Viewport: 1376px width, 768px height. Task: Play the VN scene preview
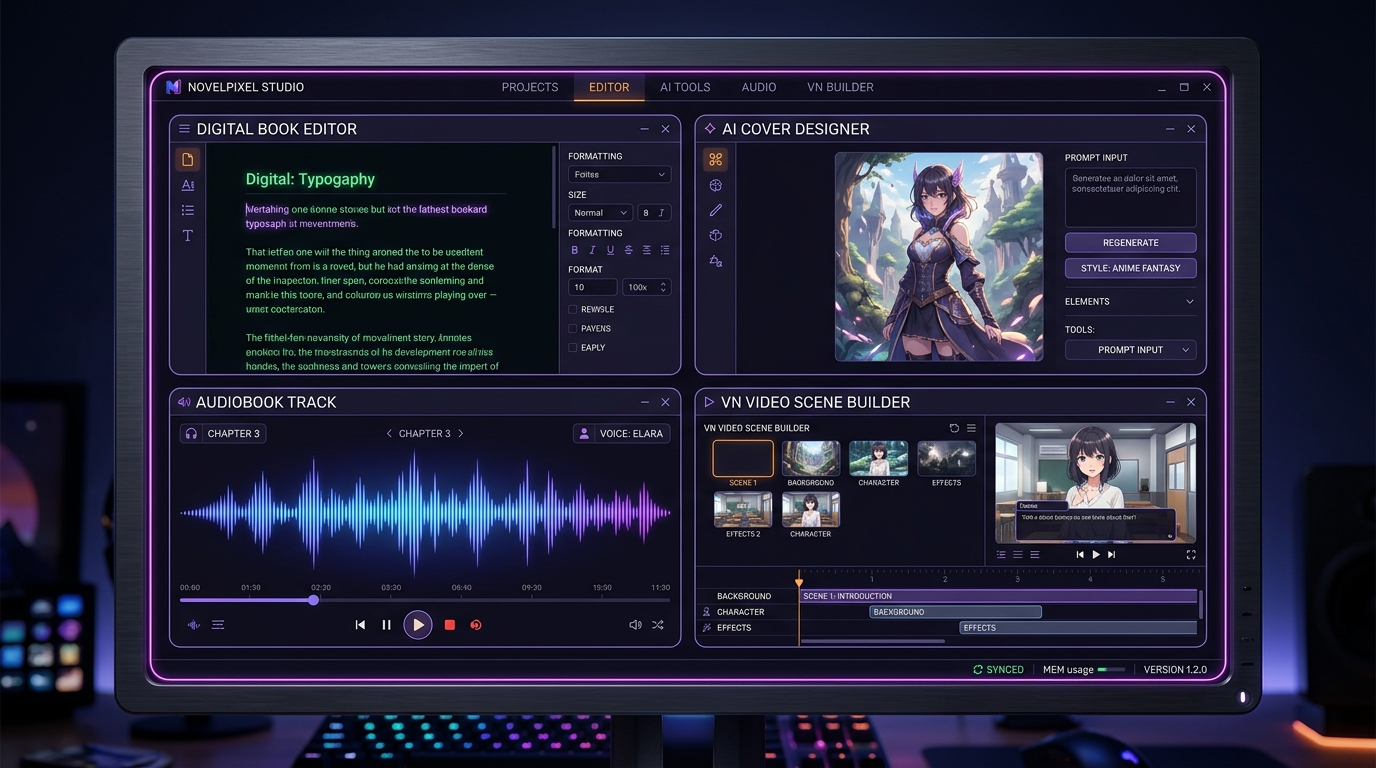(1096, 554)
